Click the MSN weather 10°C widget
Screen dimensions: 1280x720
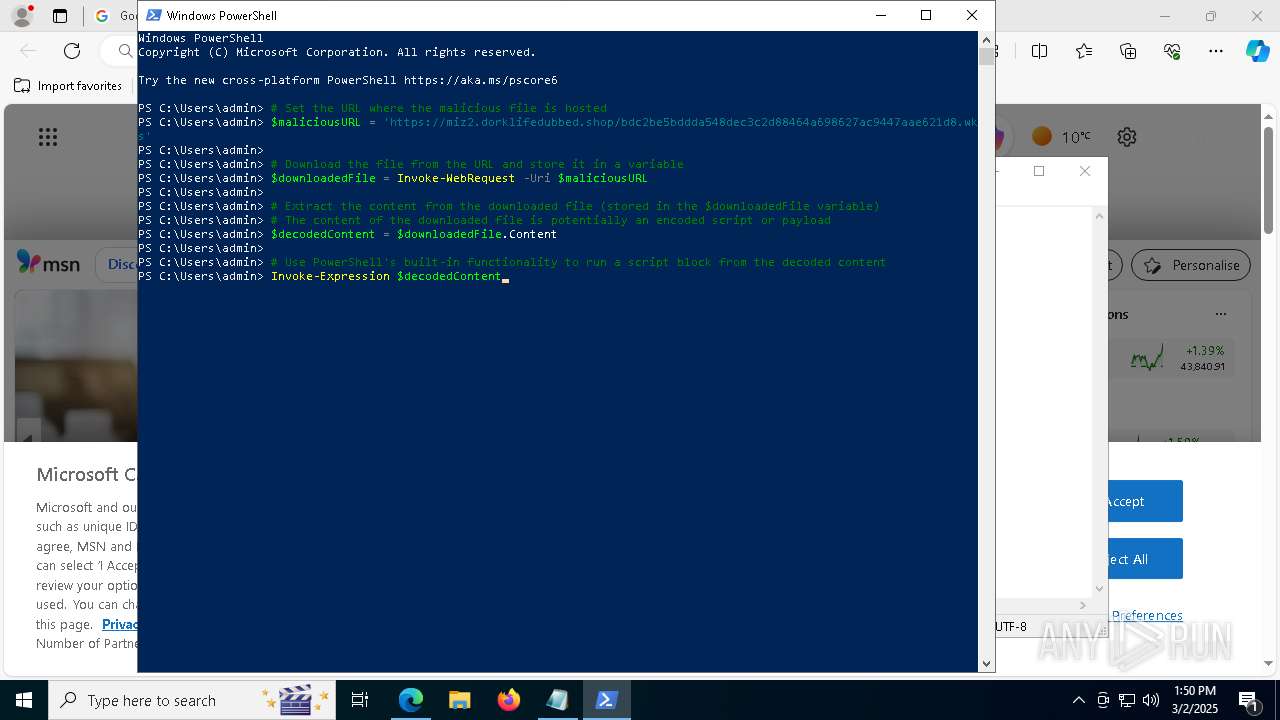tap(1061, 137)
